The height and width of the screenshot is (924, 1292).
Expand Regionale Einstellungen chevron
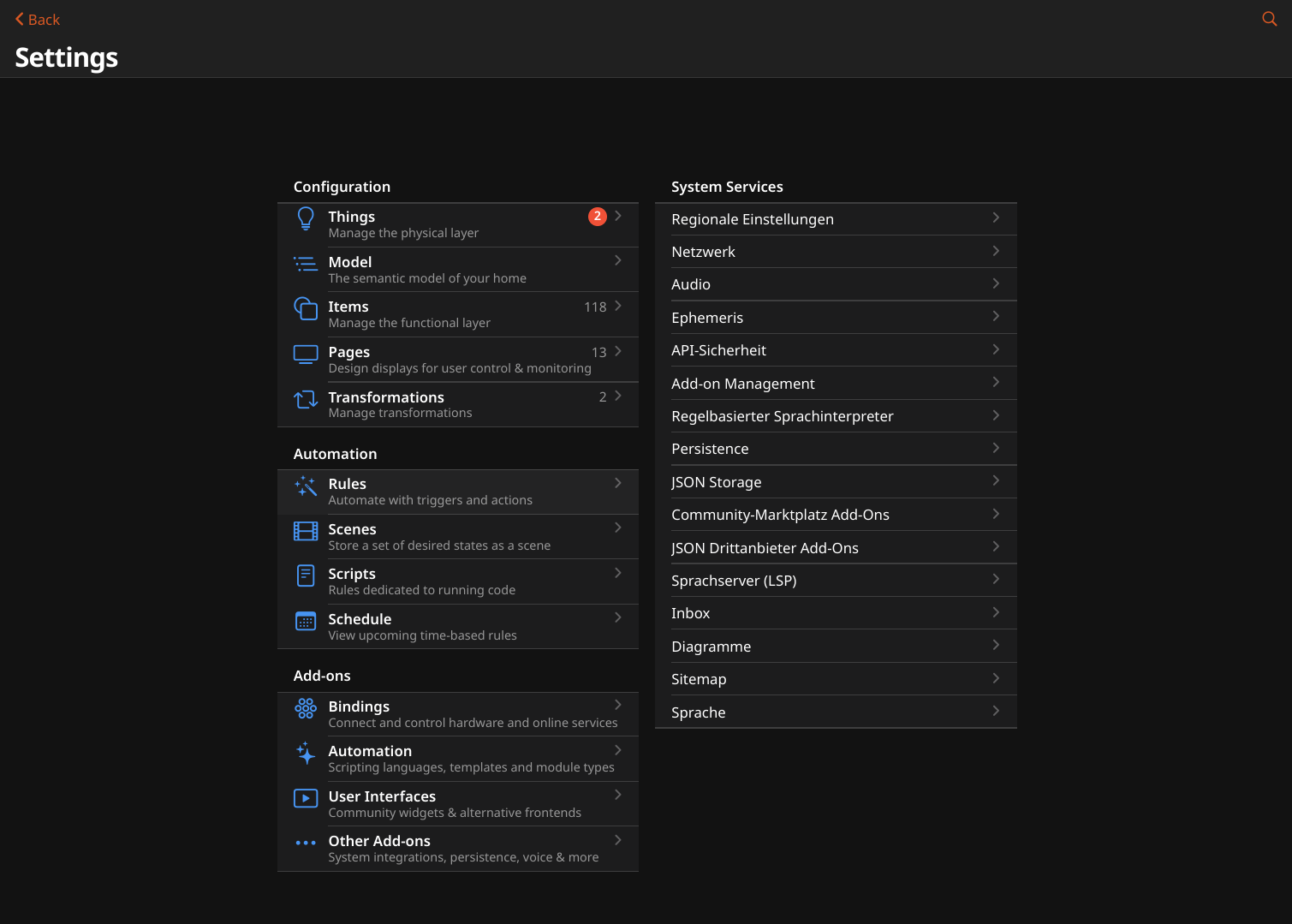tap(996, 218)
